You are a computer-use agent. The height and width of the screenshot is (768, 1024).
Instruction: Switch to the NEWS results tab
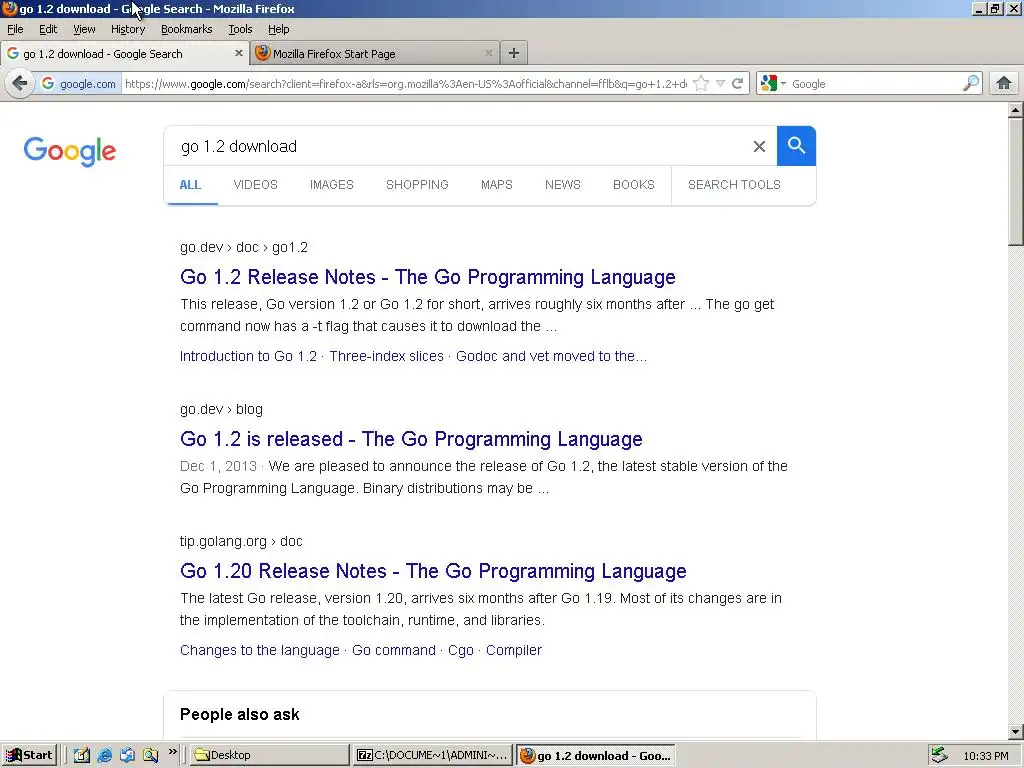coord(563,185)
